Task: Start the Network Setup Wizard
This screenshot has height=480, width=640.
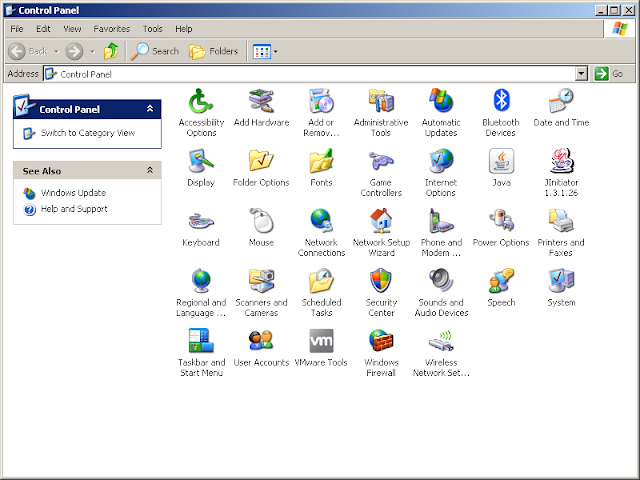Action: (x=381, y=232)
